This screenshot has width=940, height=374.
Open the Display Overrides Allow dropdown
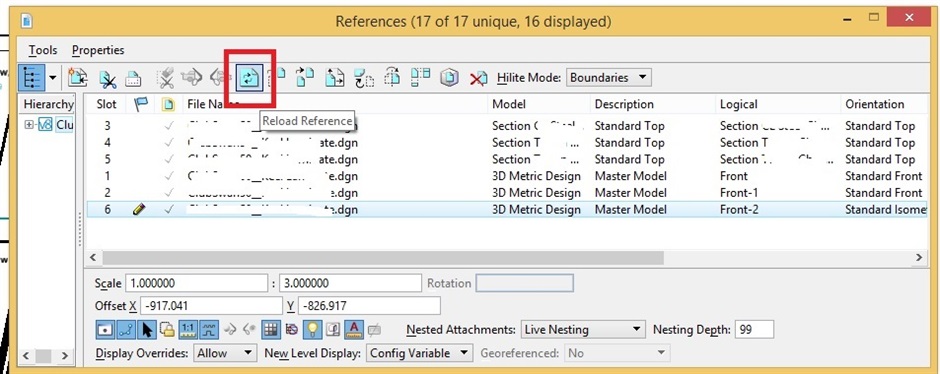click(x=225, y=353)
